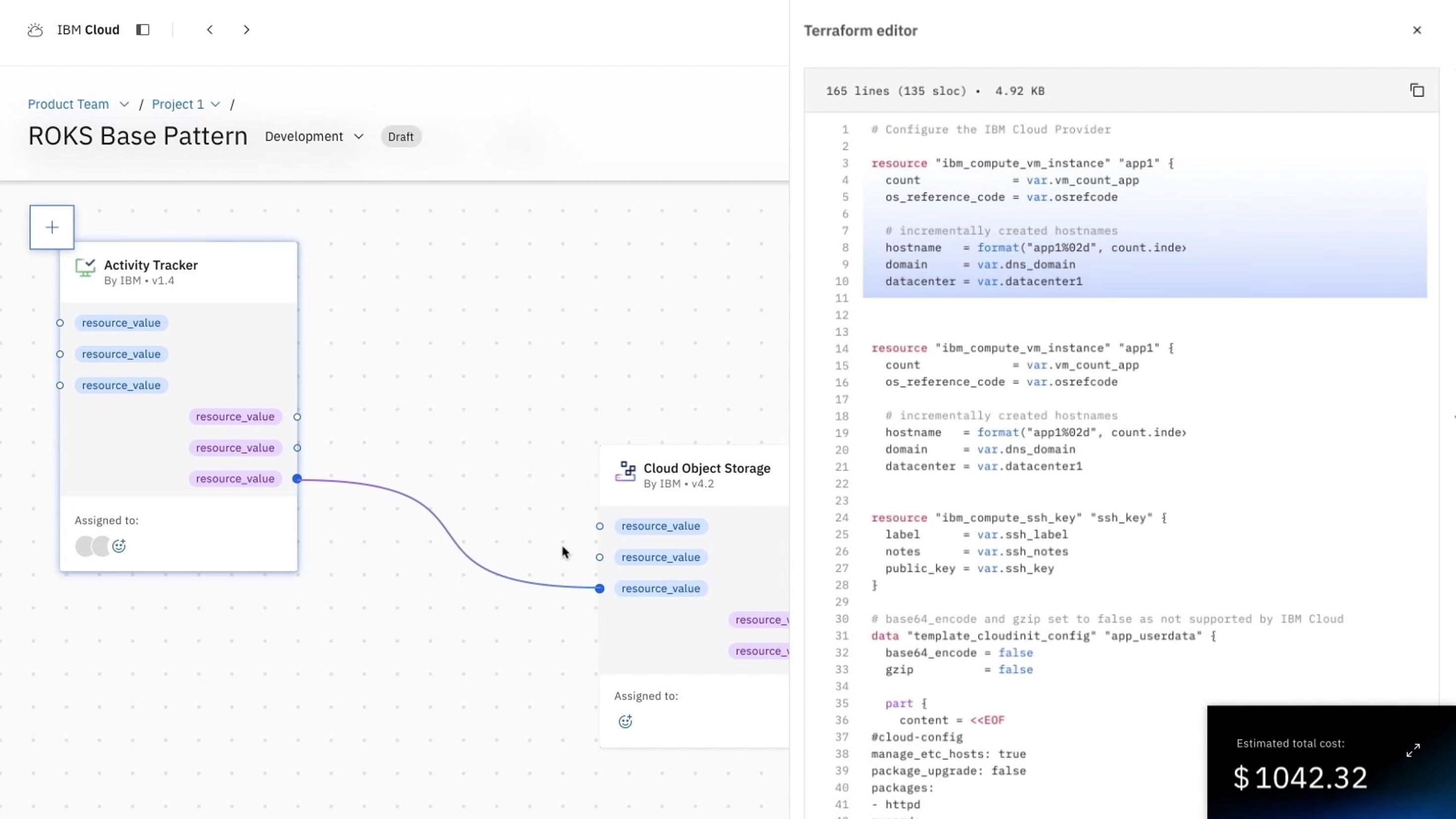Add a new node with plus button
This screenshot has width=1456, height=819.
point(52,227)
